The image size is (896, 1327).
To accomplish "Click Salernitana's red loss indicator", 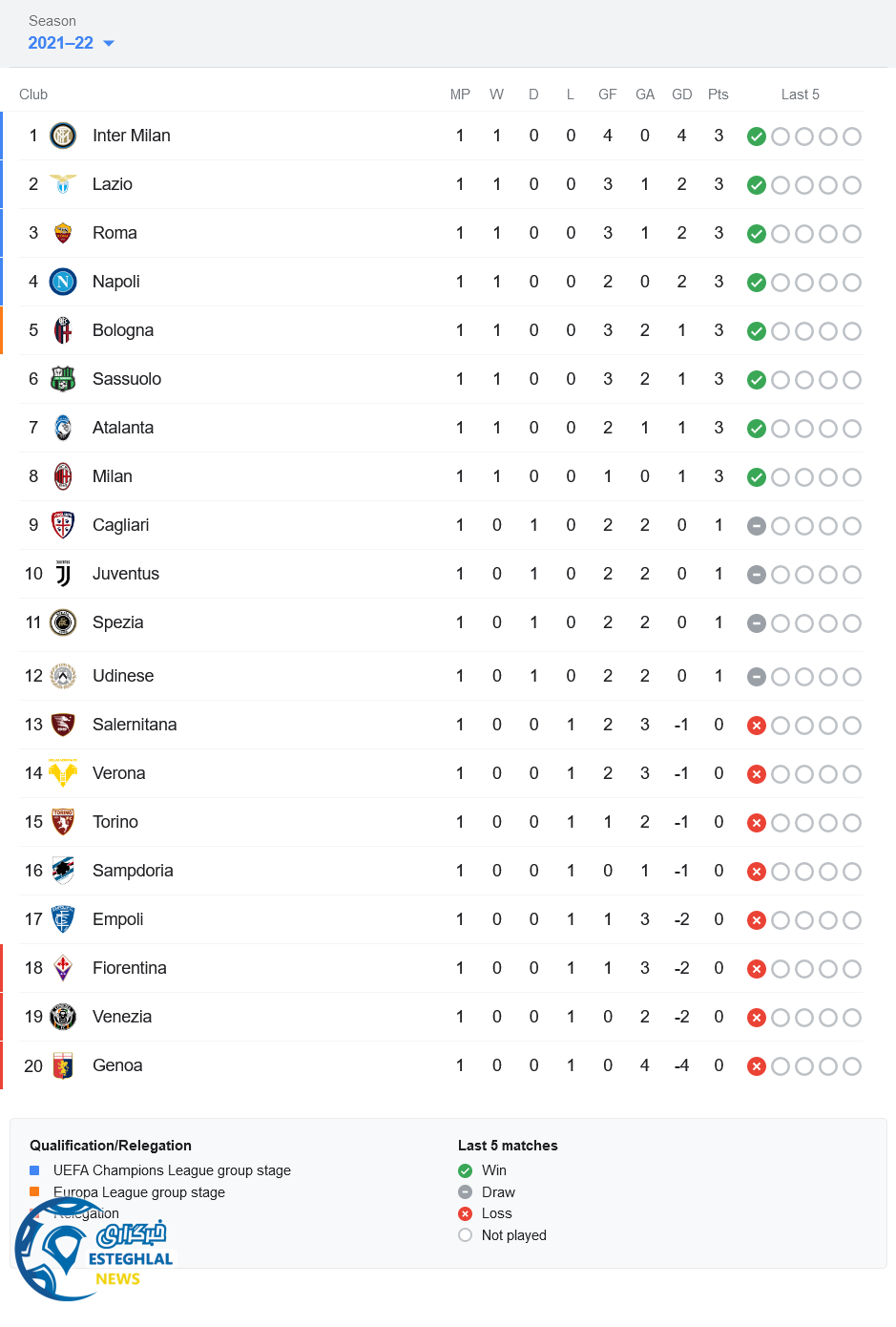I will pyautogui.click(x=757, y=726).
